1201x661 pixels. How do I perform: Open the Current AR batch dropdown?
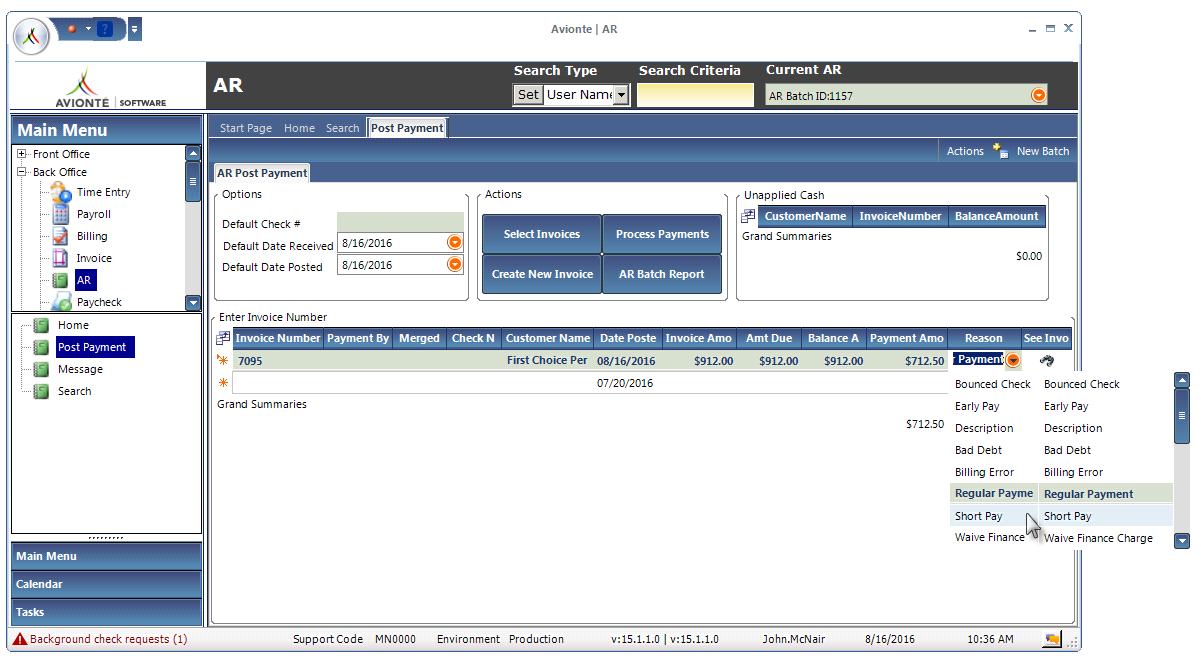(1039, 95)
